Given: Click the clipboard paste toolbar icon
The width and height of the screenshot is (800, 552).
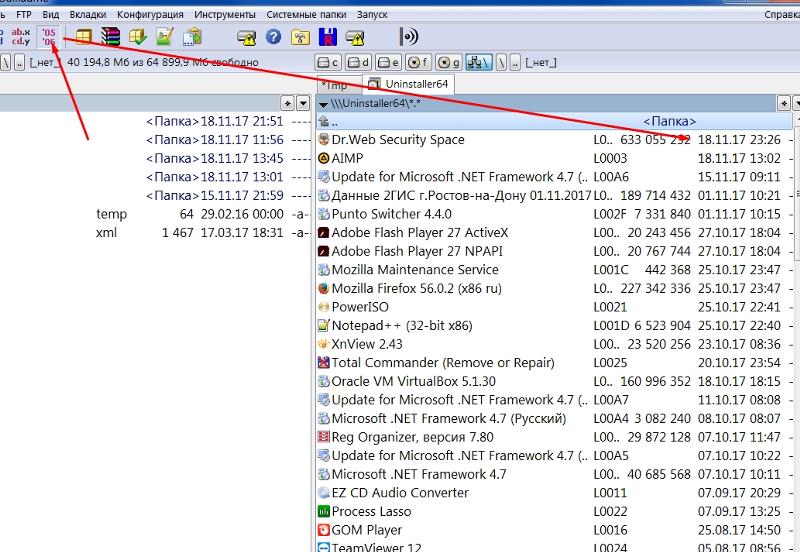Looking at the screenshot, I should (x=192, y=37).
